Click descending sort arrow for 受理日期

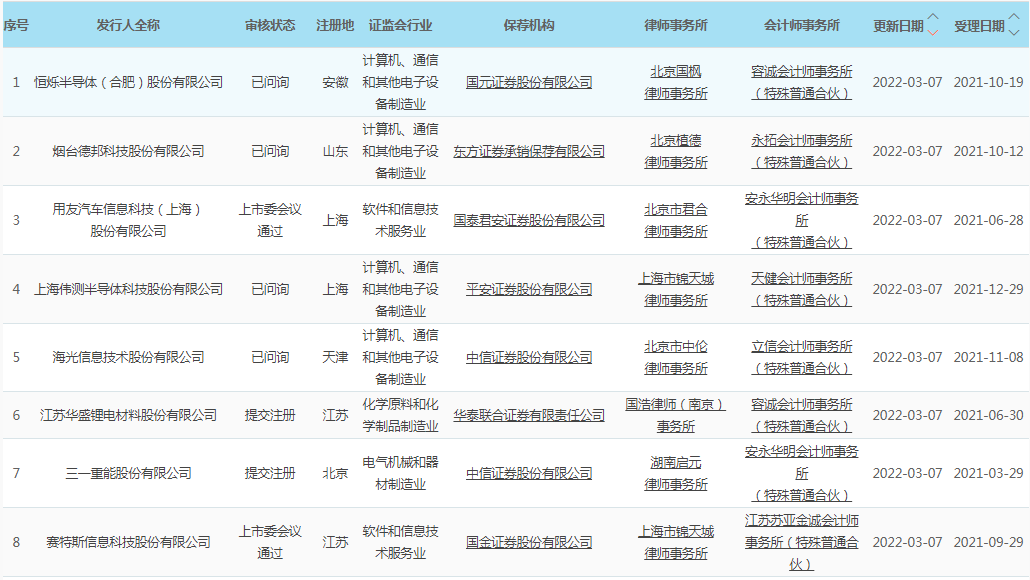coord(1013,32)
